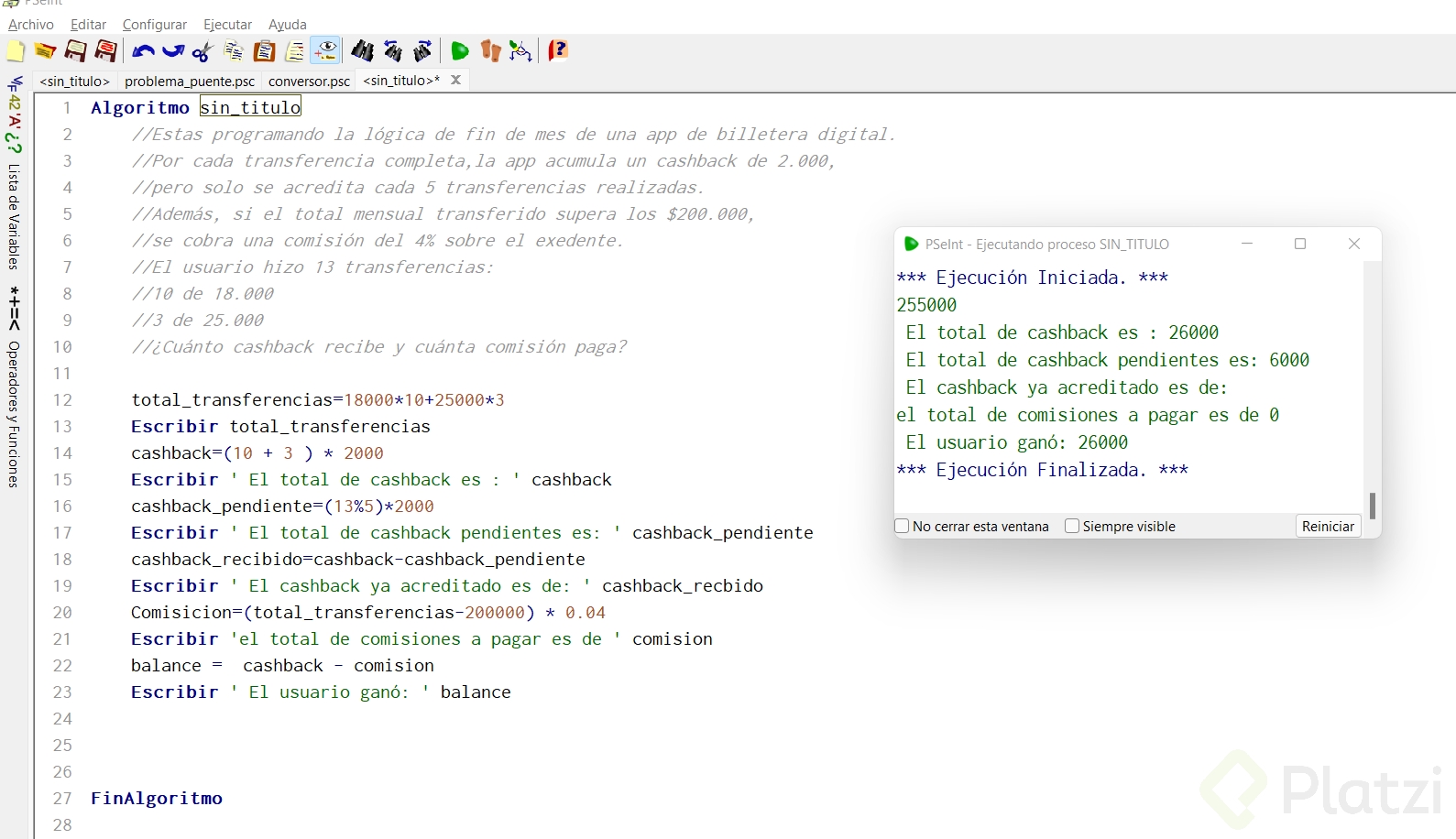
Task: Click output 'El total de cashback pendientes es: 6000'
Action: pos(1108,360)
